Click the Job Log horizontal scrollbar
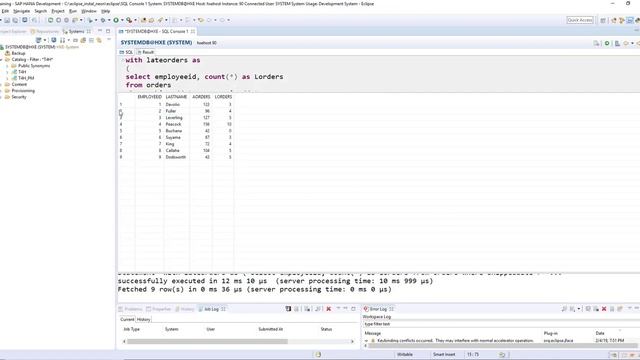Screen dimensions: 640x360 [207, 341]
